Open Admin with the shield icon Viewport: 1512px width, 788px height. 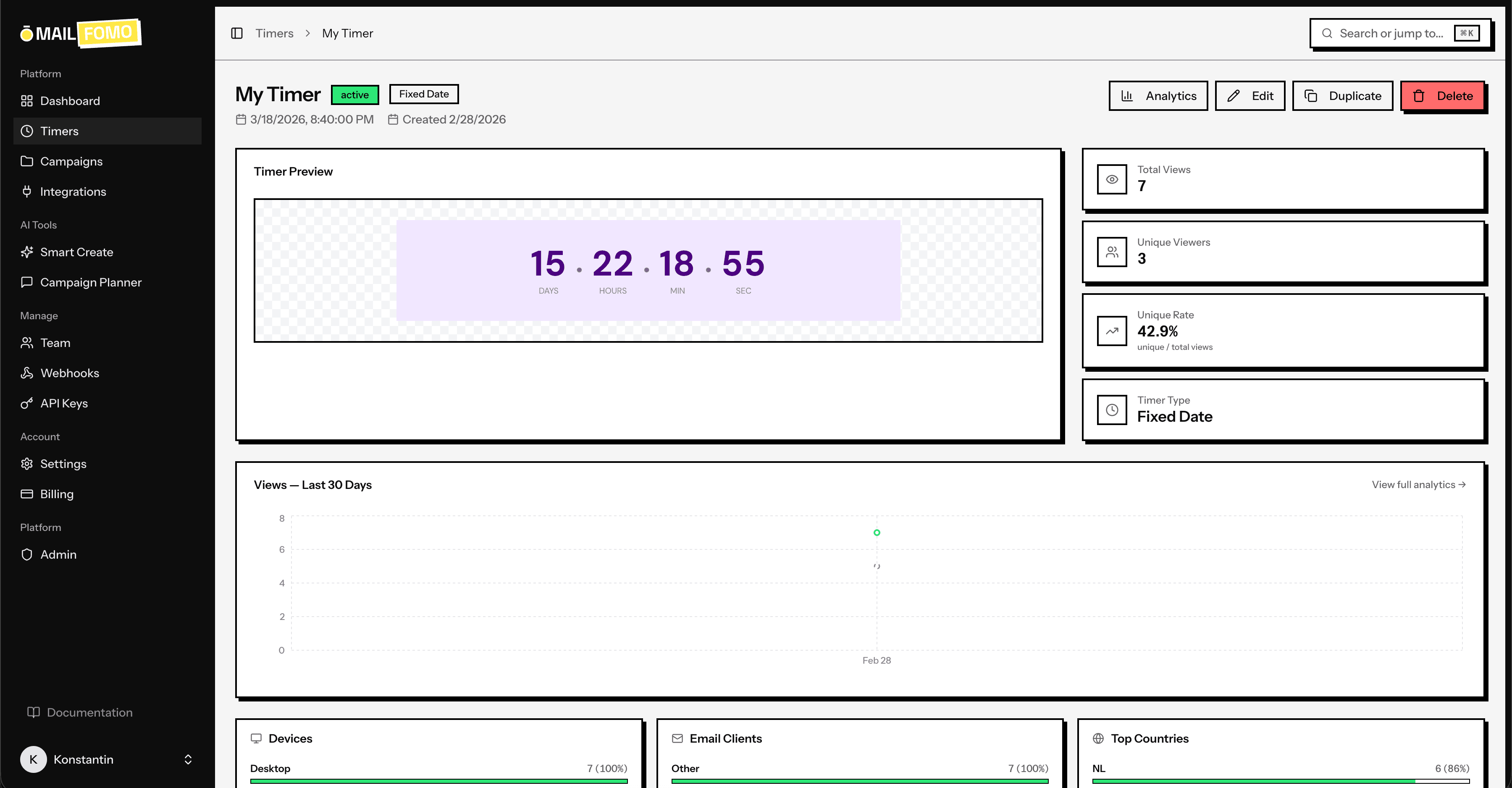tap(27, 554)
